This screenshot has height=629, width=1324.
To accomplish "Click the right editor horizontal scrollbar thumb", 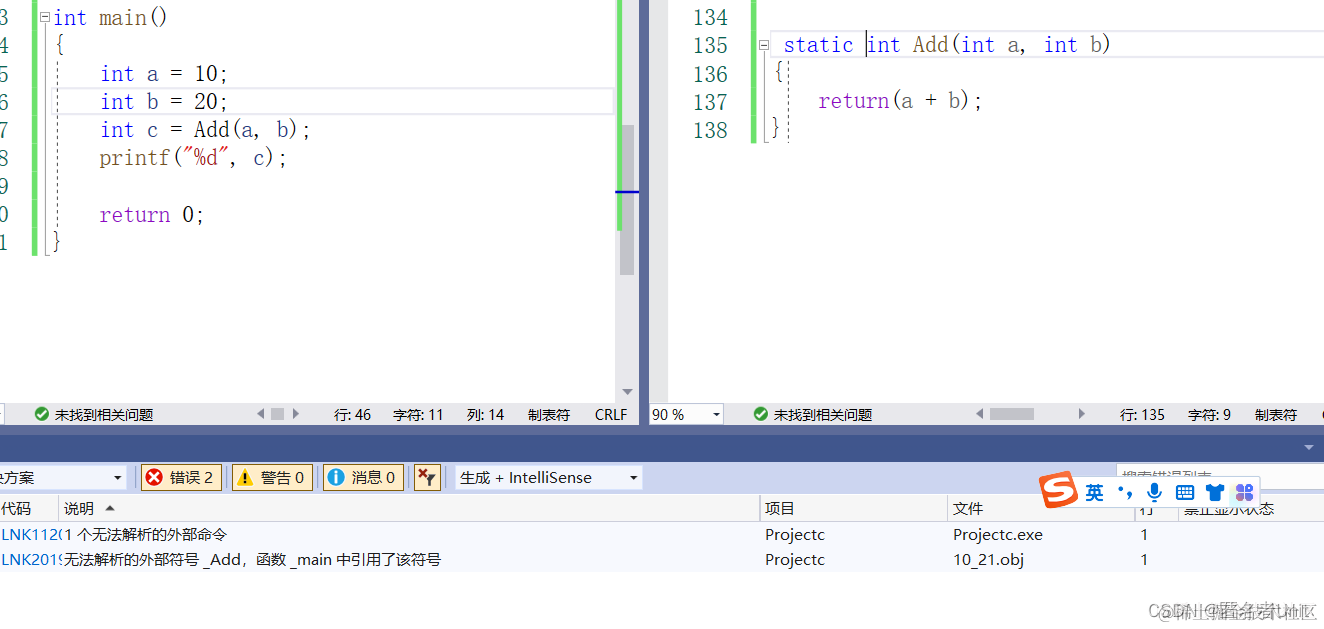I will tap(1012, 414).
